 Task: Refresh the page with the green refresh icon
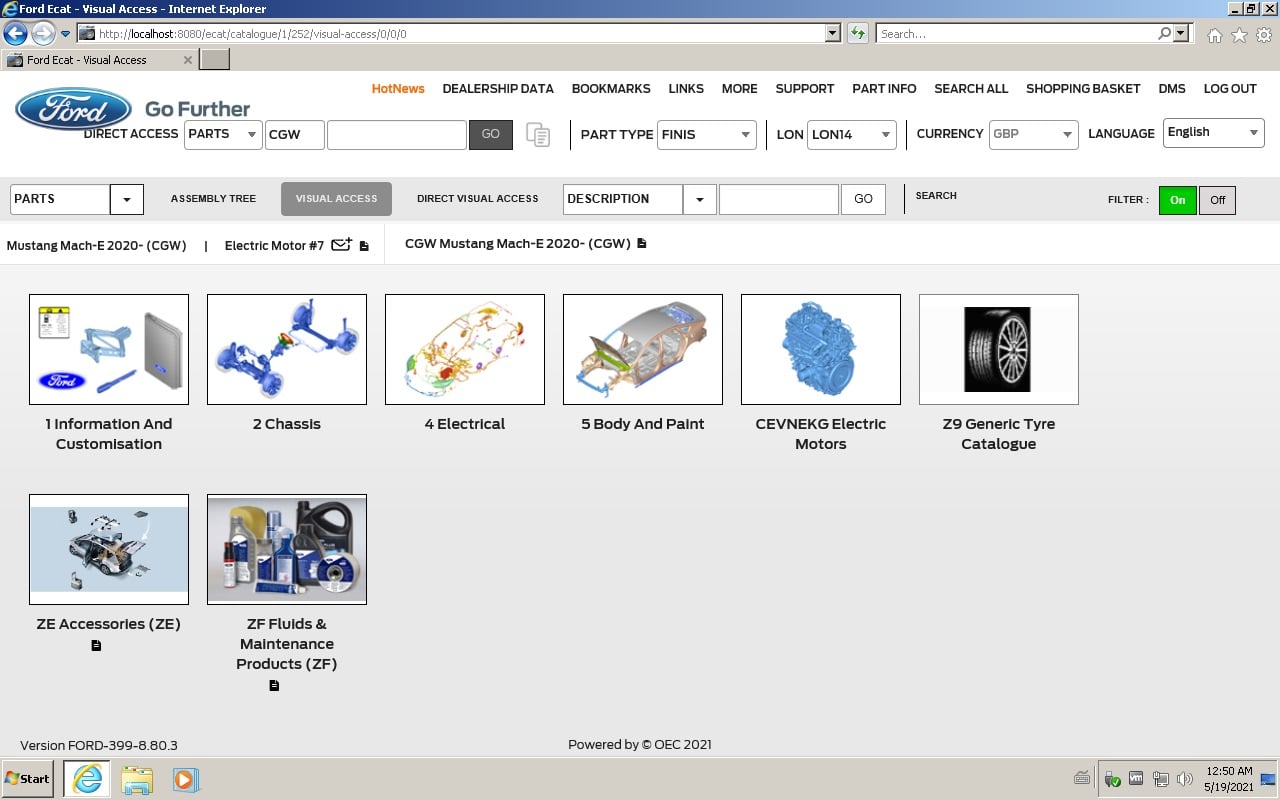click(857, 34)
